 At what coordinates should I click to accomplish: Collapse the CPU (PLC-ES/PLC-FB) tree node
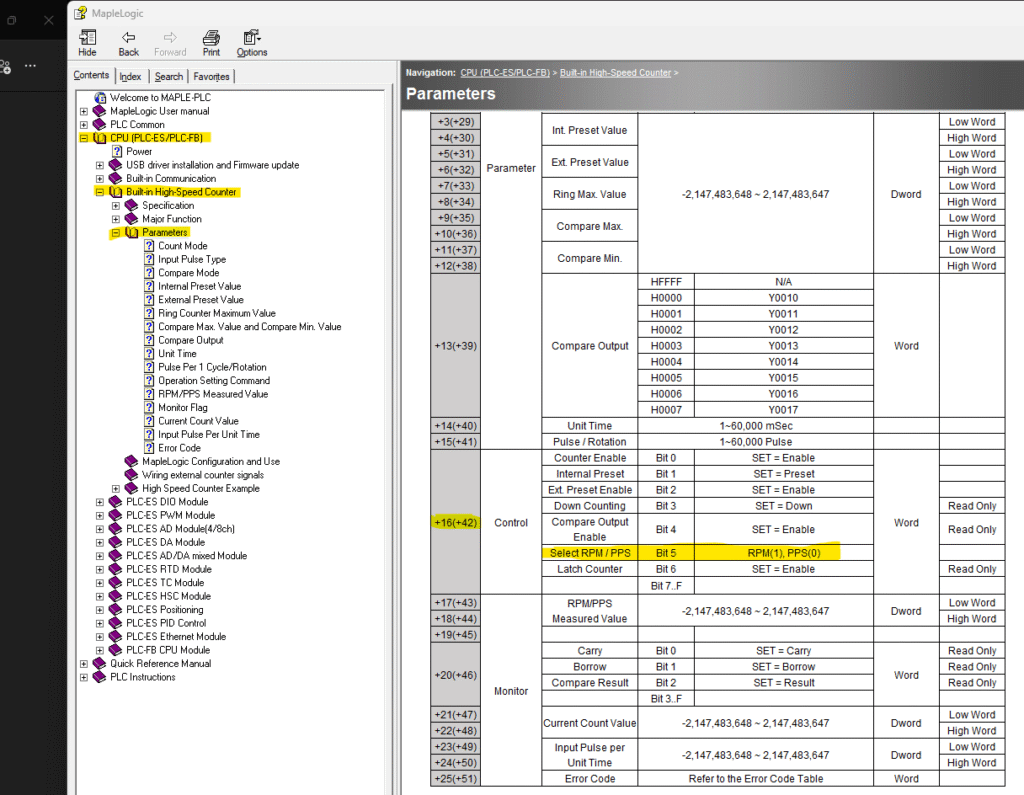click(84, 138)
